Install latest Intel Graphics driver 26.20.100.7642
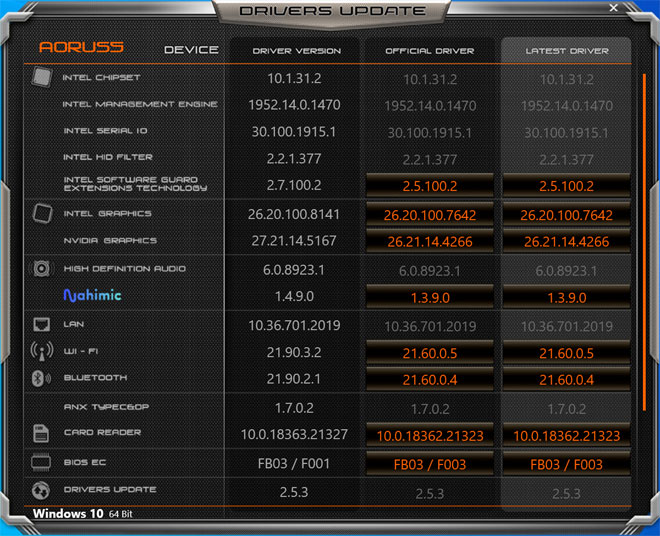The width and height of the screenshot is (660, 536). pos(566,215)
